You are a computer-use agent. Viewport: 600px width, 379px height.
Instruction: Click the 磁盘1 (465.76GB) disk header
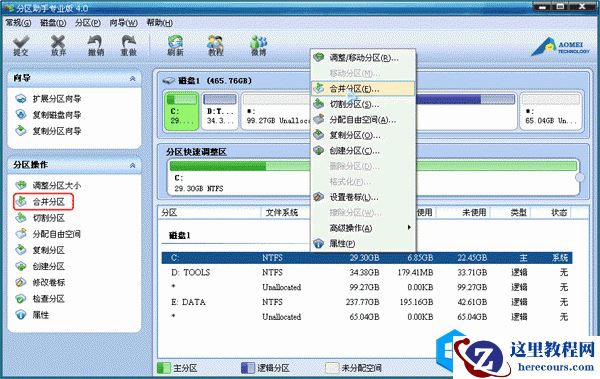[x=207, y=81]
